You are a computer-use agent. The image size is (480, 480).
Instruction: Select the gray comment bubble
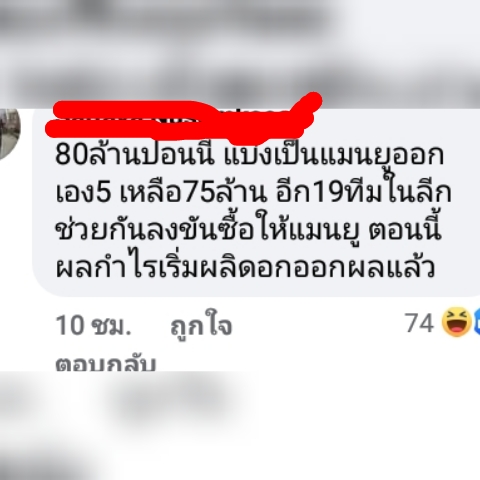pyautogui.click(x=257, y=202)
